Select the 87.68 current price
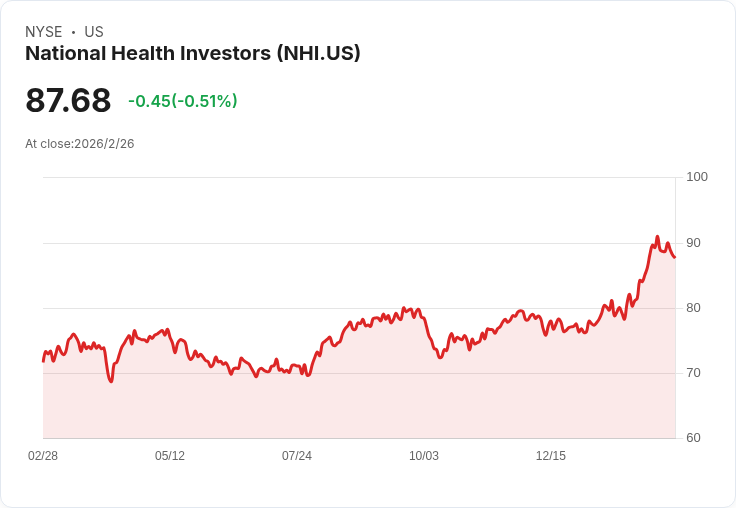 [68, 101]
